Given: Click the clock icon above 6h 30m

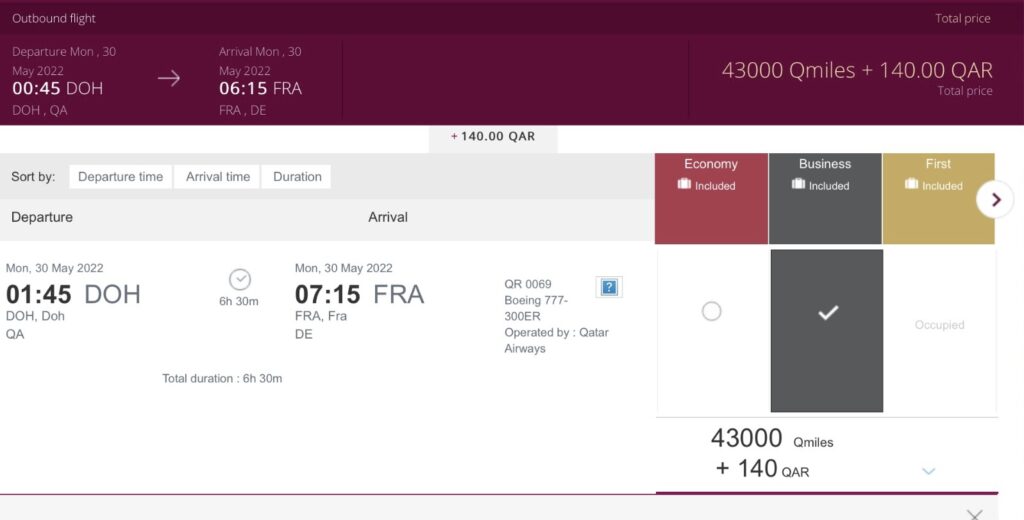Looking at the screenshot, I should pyautogui.click(x=240, y=280).
